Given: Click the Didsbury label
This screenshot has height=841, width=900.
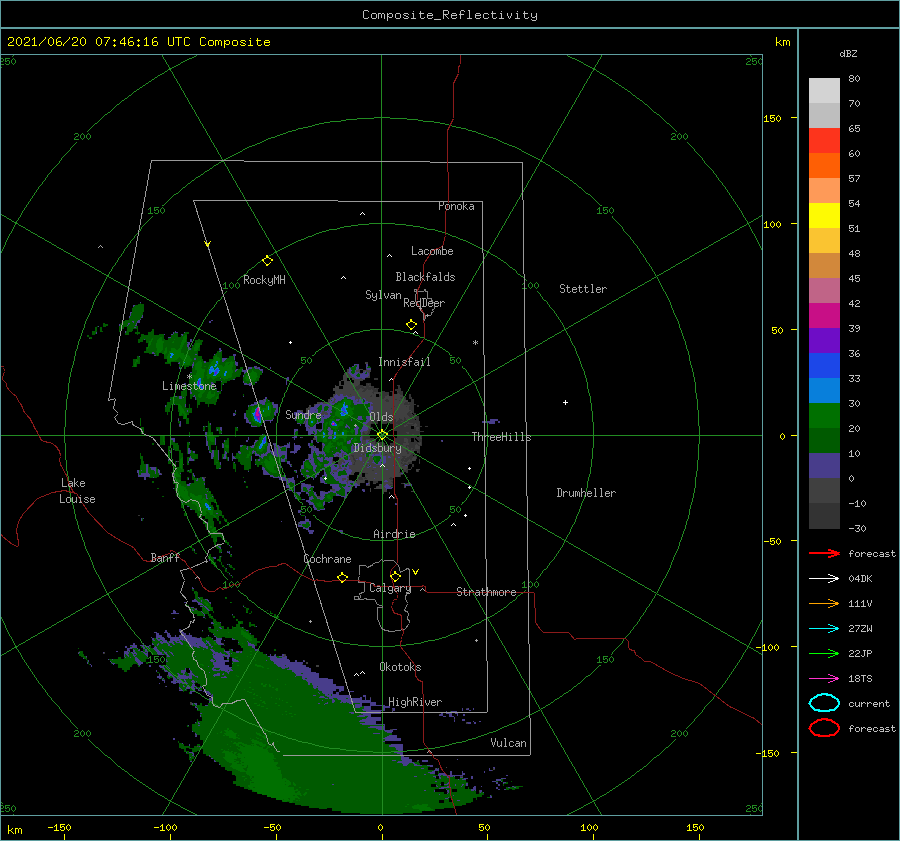Looking at the screenshot, I should coord(377,448).
